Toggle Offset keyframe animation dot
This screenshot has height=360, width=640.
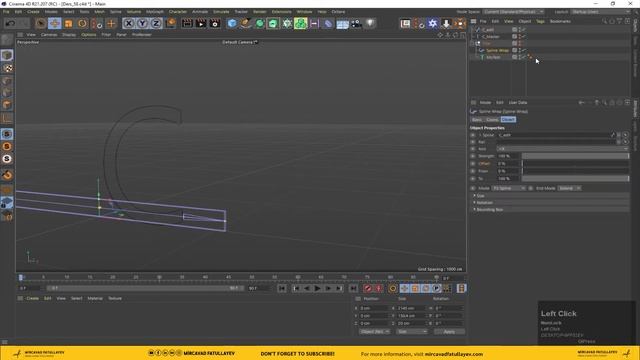click(473, 164)
